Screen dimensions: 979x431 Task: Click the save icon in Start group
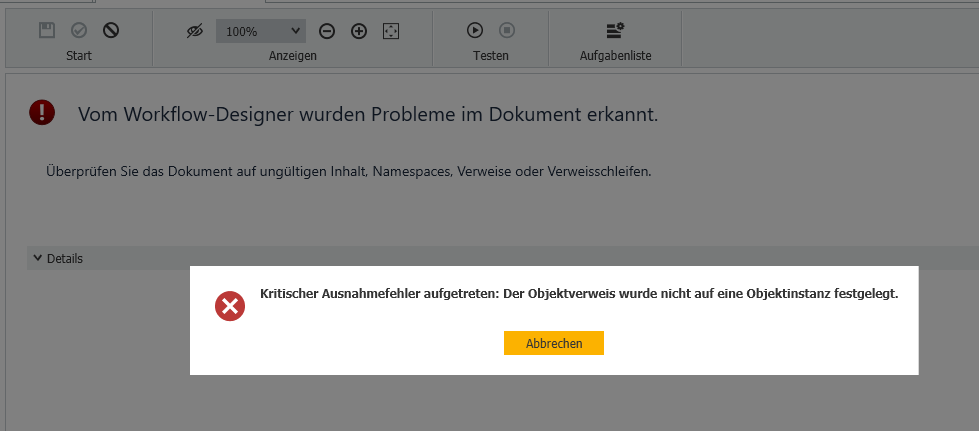click(46, 31)
